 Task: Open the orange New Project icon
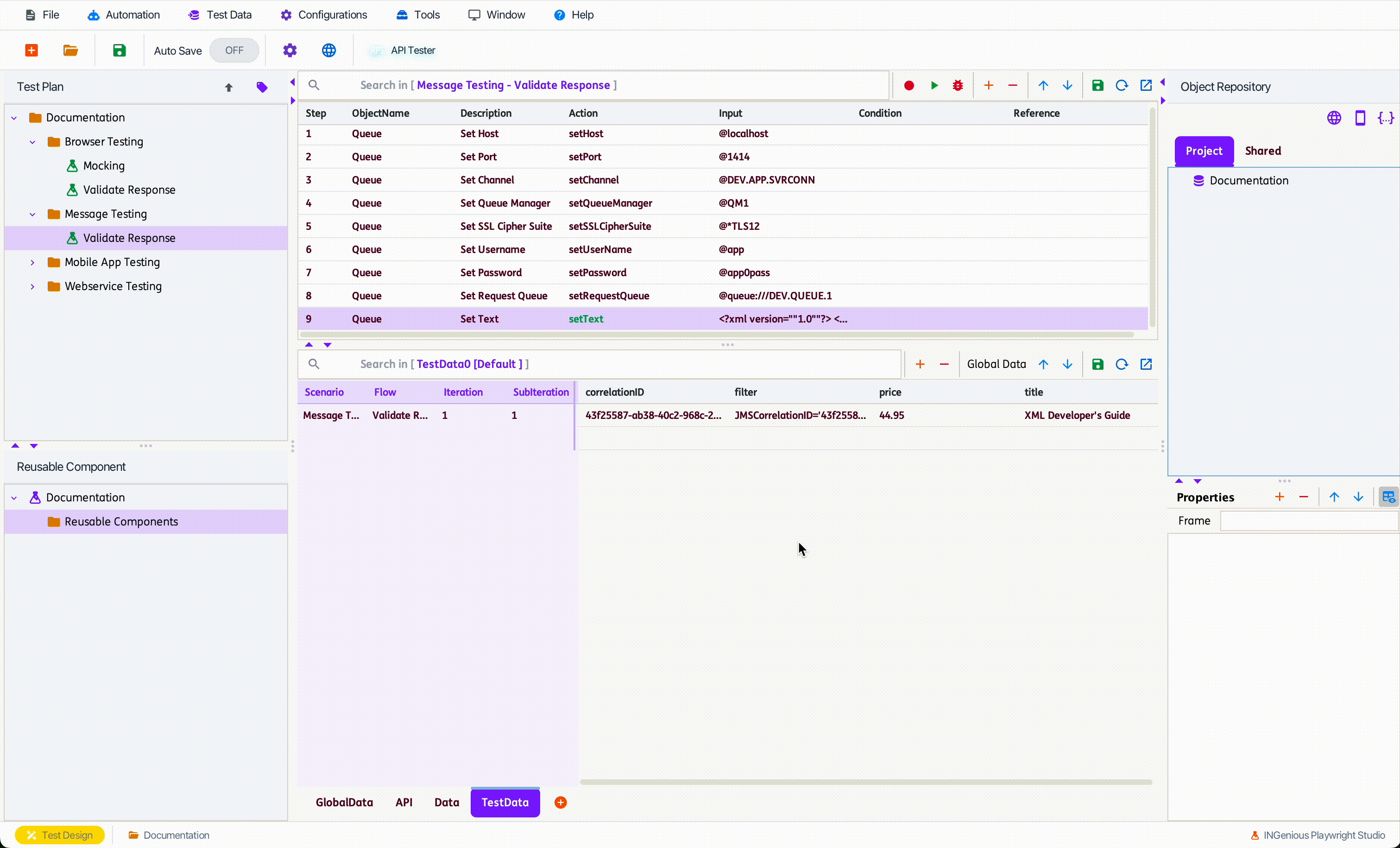(32, 50)
